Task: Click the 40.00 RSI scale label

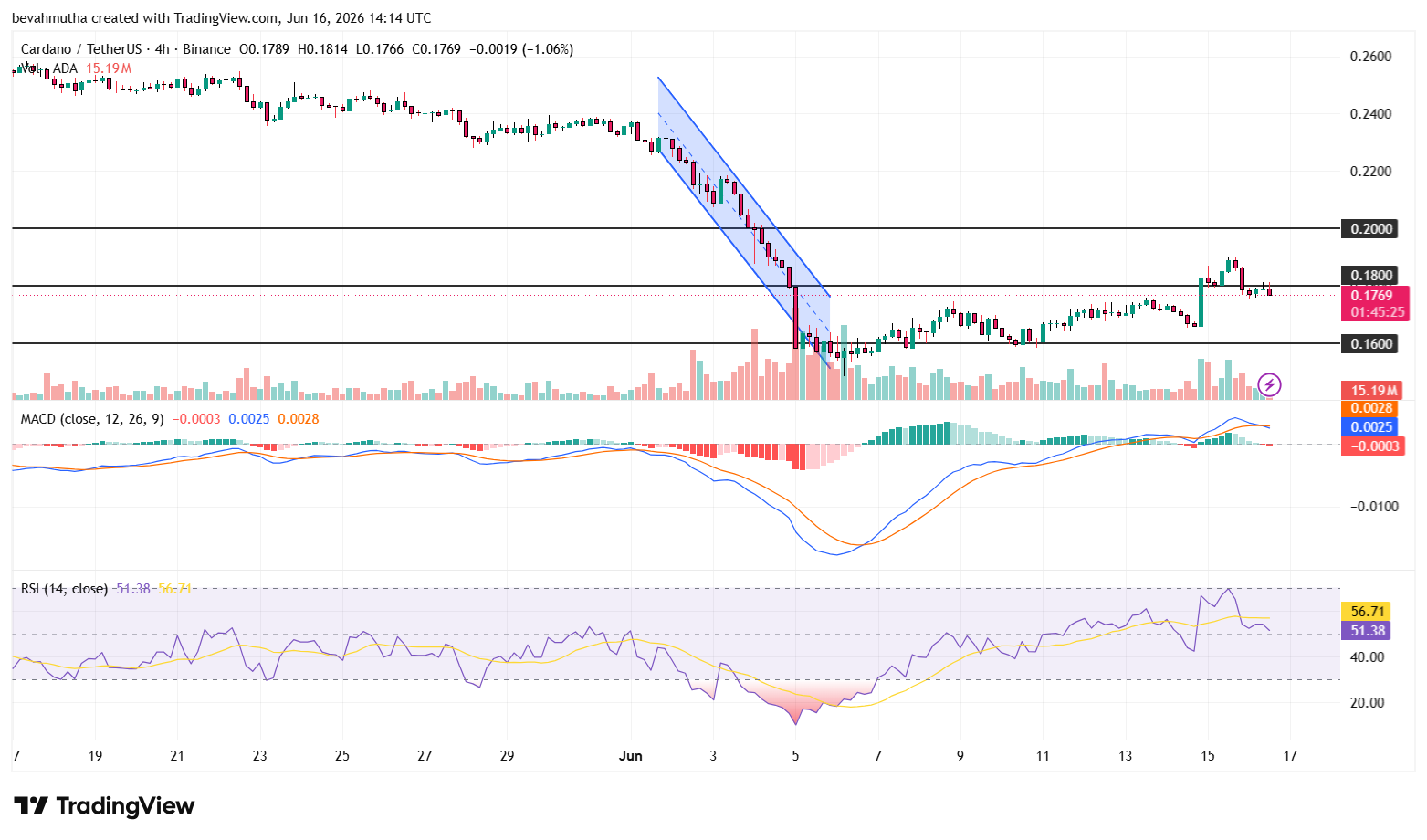Action: (1368, 657)
